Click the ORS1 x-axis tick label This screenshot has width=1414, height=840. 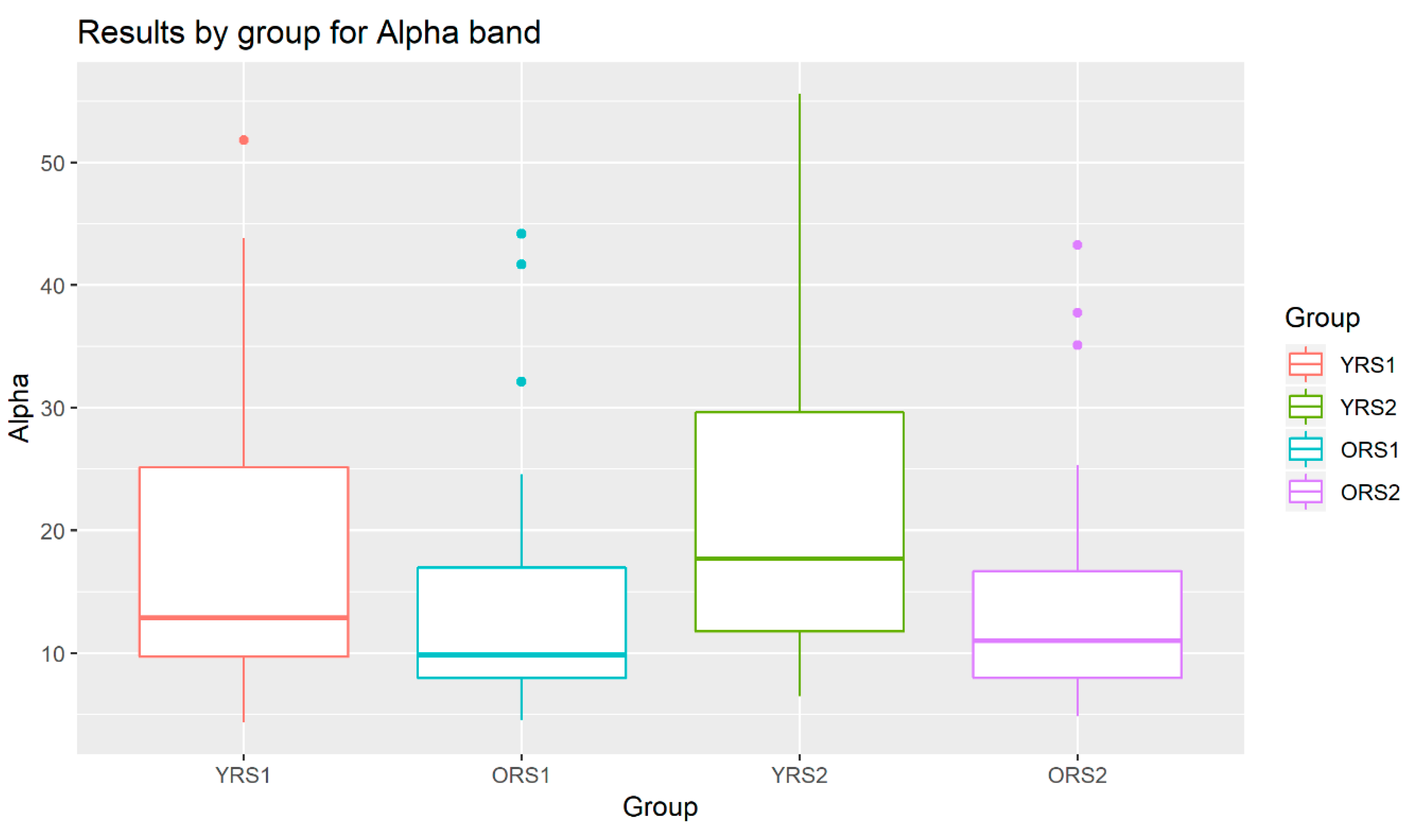pyautogui.click(x=521, y=775)
